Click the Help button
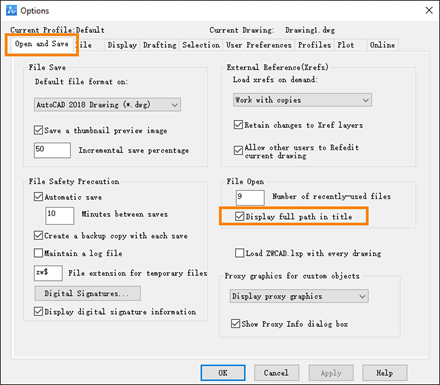This screenshot has width=440, height=385. [x=385, y=373]
